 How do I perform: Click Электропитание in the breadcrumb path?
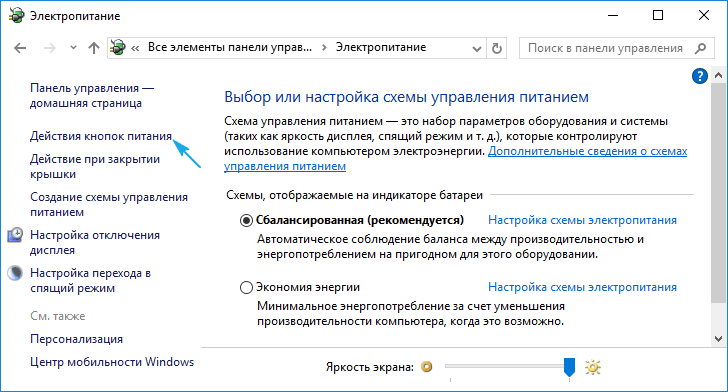(381, 47)
